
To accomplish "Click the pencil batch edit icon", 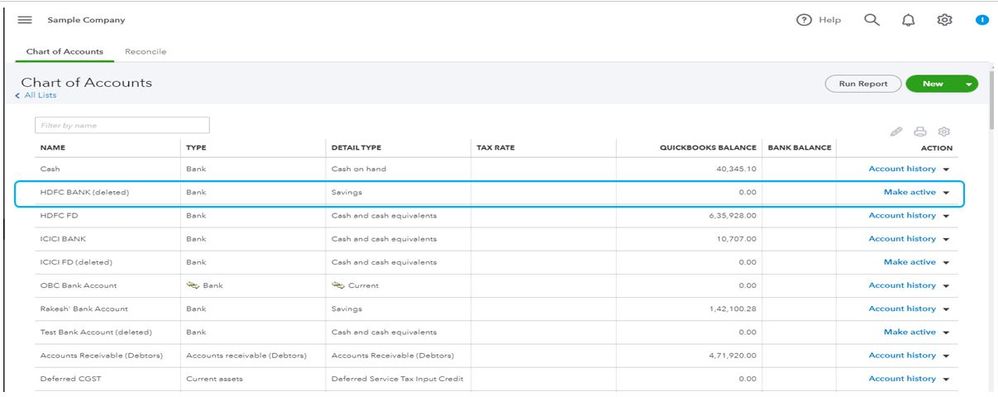I will click(x=897, y=132).
